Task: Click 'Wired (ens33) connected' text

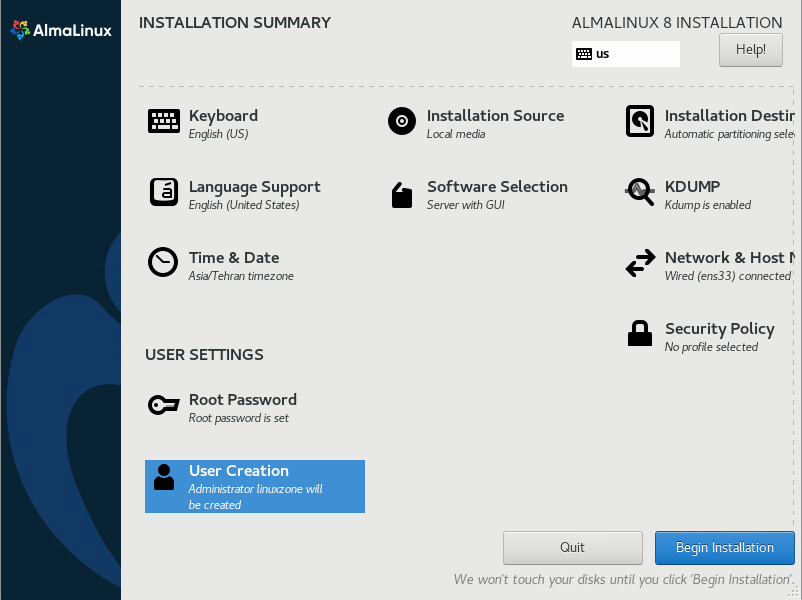Action: pyautogui.click(x=728, y=276)
